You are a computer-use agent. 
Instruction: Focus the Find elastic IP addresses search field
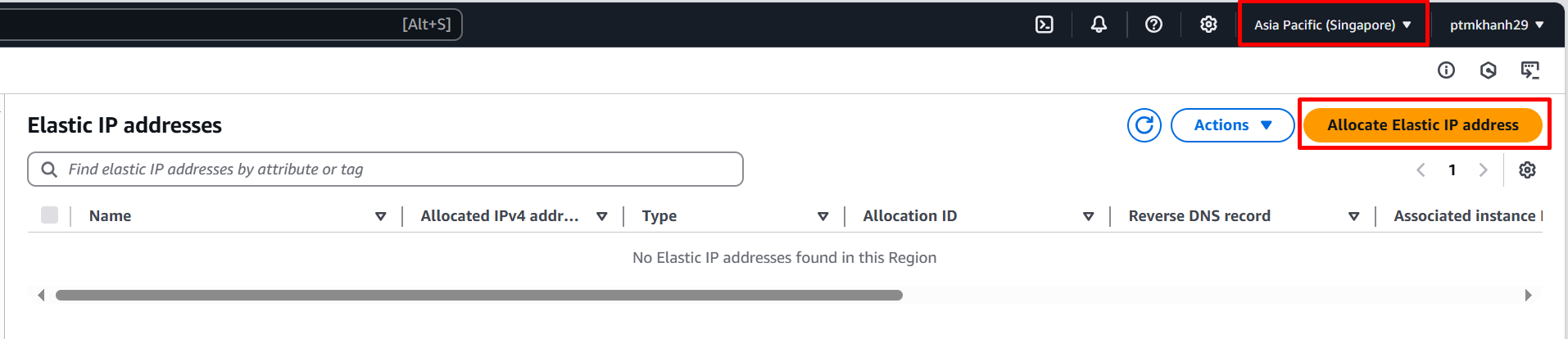pyautogui.click(x=385, y=169)
